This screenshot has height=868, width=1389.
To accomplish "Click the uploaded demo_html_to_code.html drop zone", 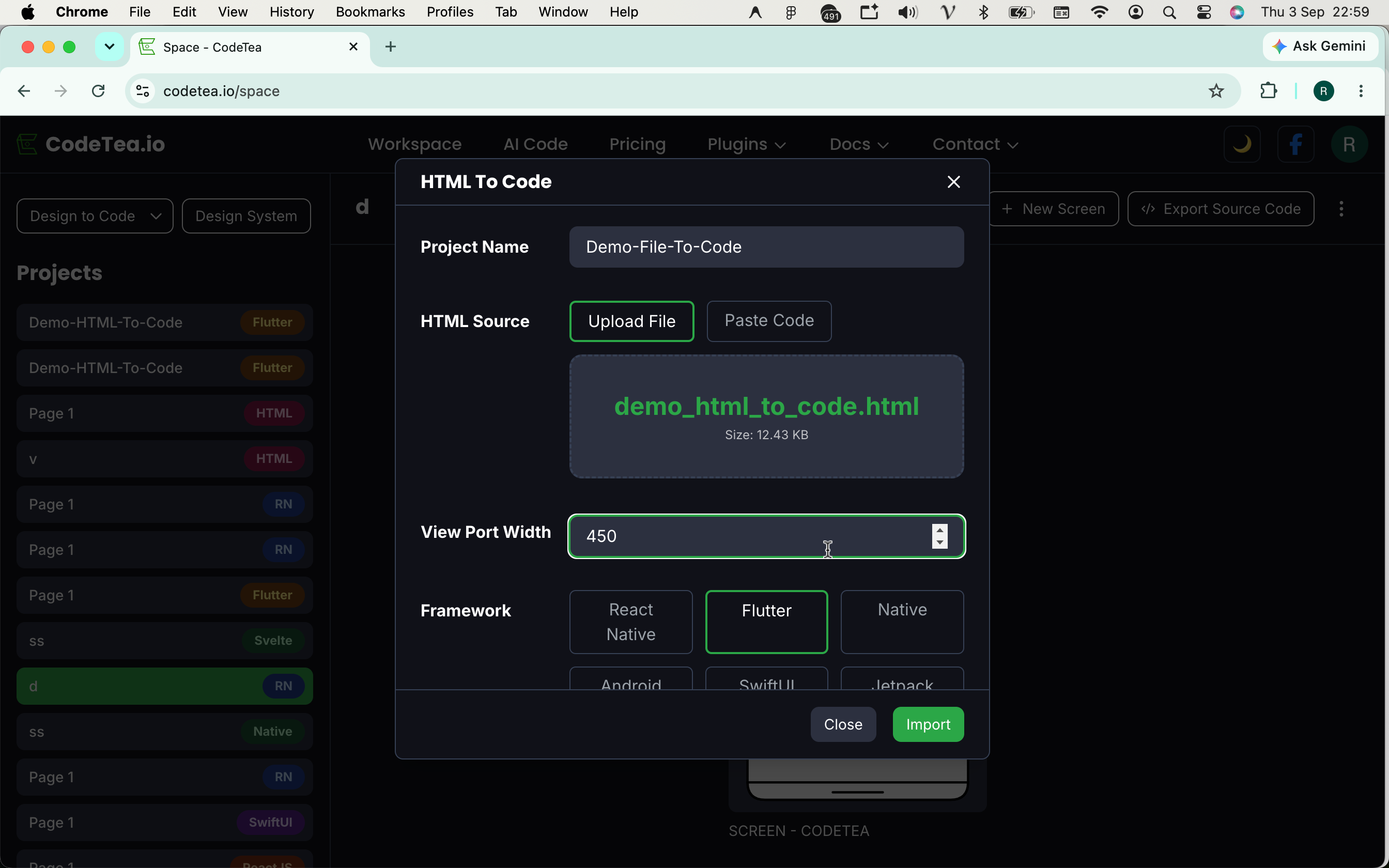I will [x=766, y=416].
